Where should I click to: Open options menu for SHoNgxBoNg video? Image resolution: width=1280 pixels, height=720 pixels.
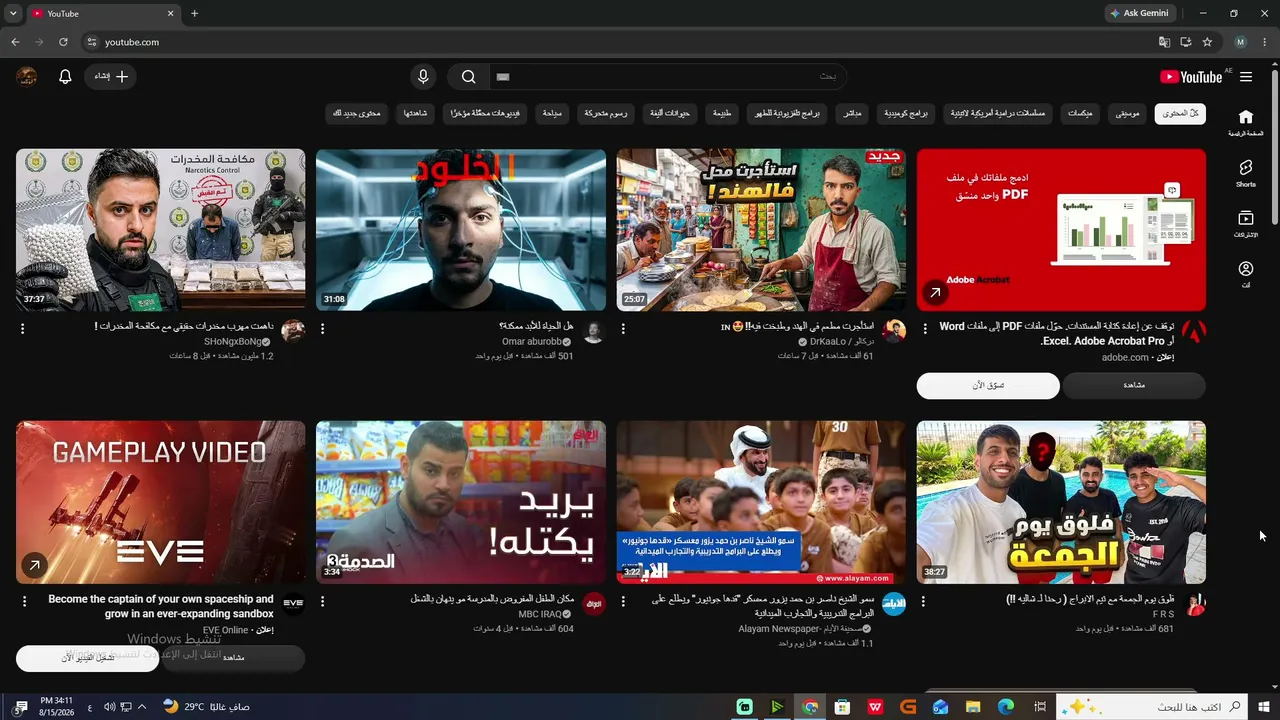tap(23, 328)
